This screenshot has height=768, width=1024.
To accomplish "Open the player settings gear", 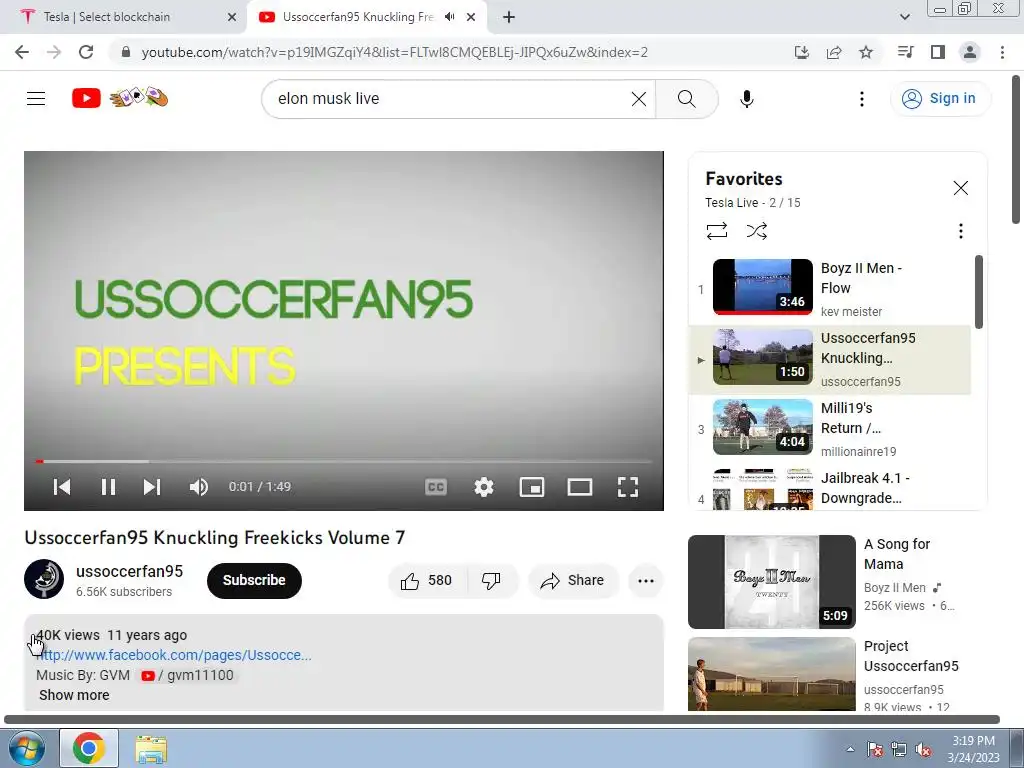I will click(484, 487).
